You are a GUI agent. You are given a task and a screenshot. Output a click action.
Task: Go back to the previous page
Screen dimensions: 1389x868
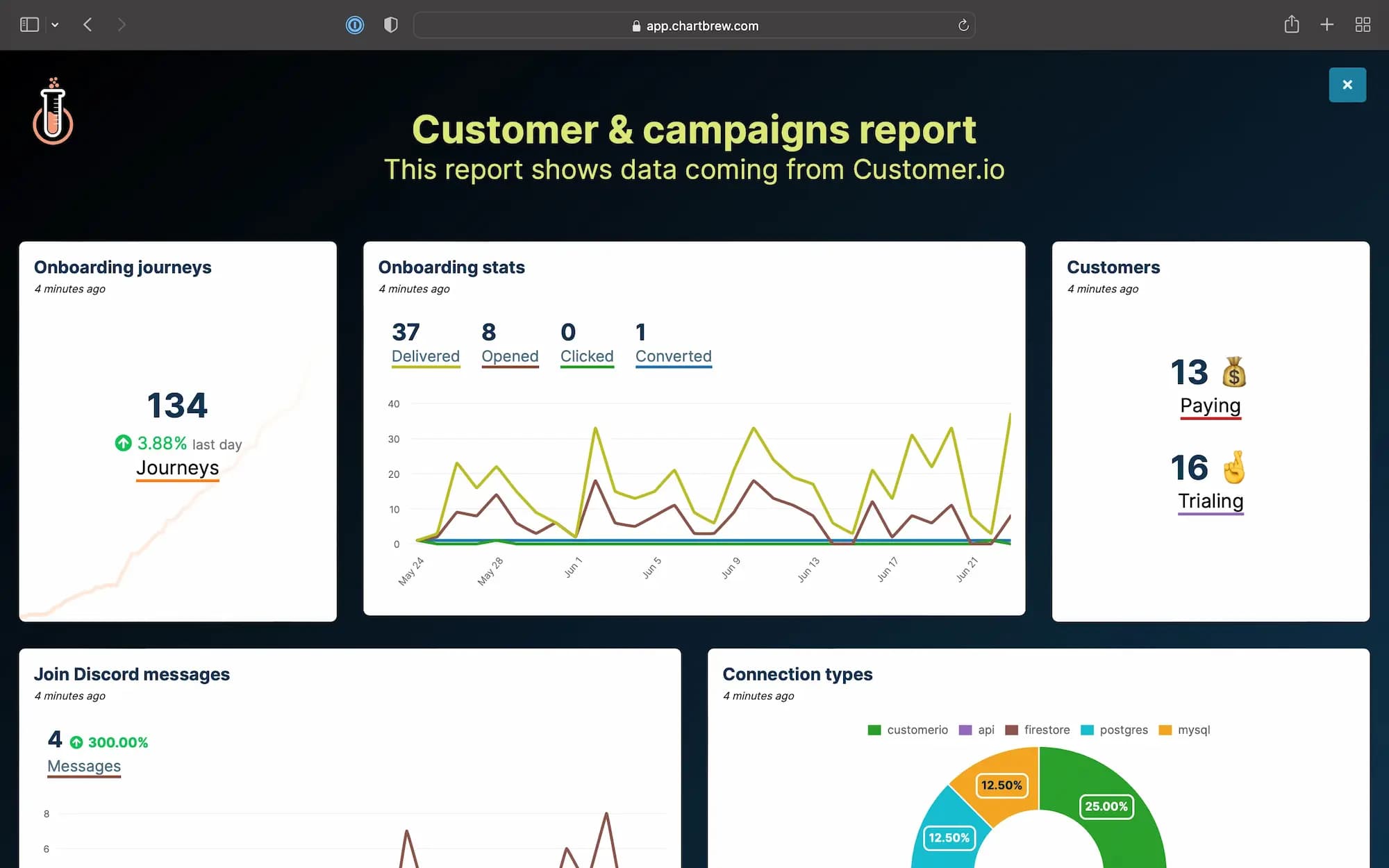coord(88,25)
